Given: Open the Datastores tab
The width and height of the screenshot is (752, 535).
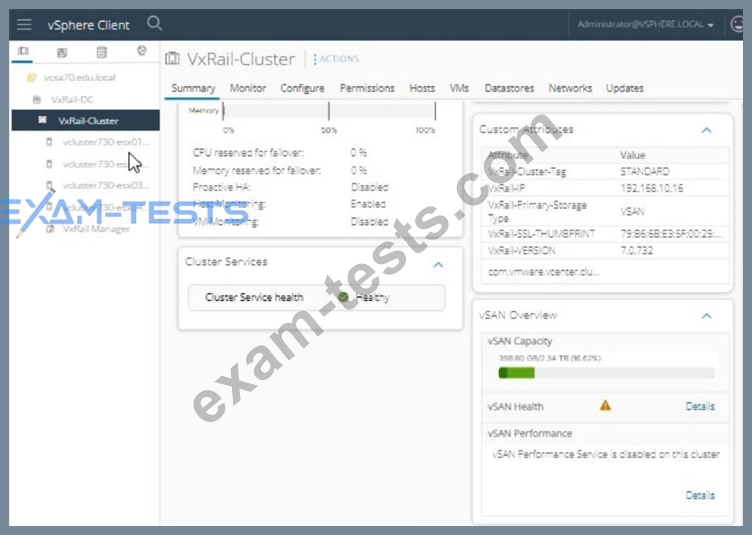Looking at the screenshot, I should (509, 88).
